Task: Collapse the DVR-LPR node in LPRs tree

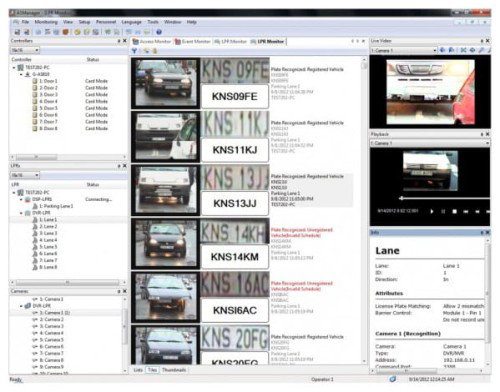Action: pos(21,213)
